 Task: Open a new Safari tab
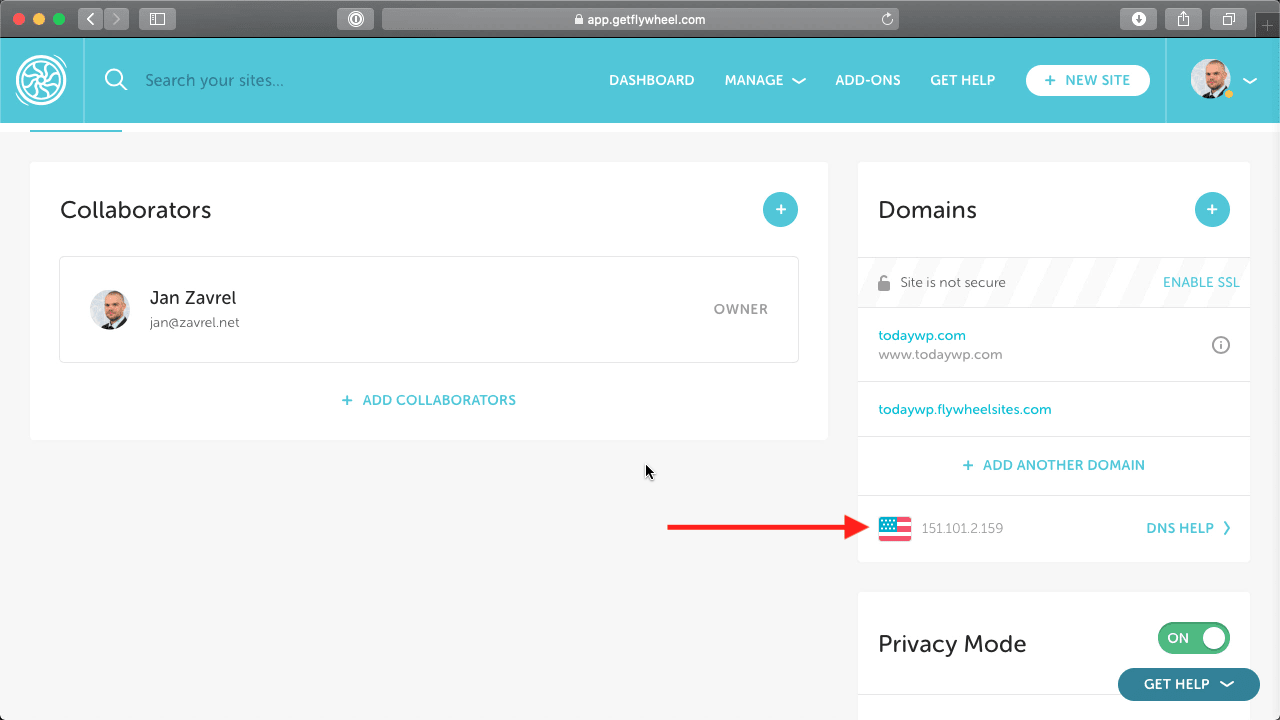coord(1267,25)
